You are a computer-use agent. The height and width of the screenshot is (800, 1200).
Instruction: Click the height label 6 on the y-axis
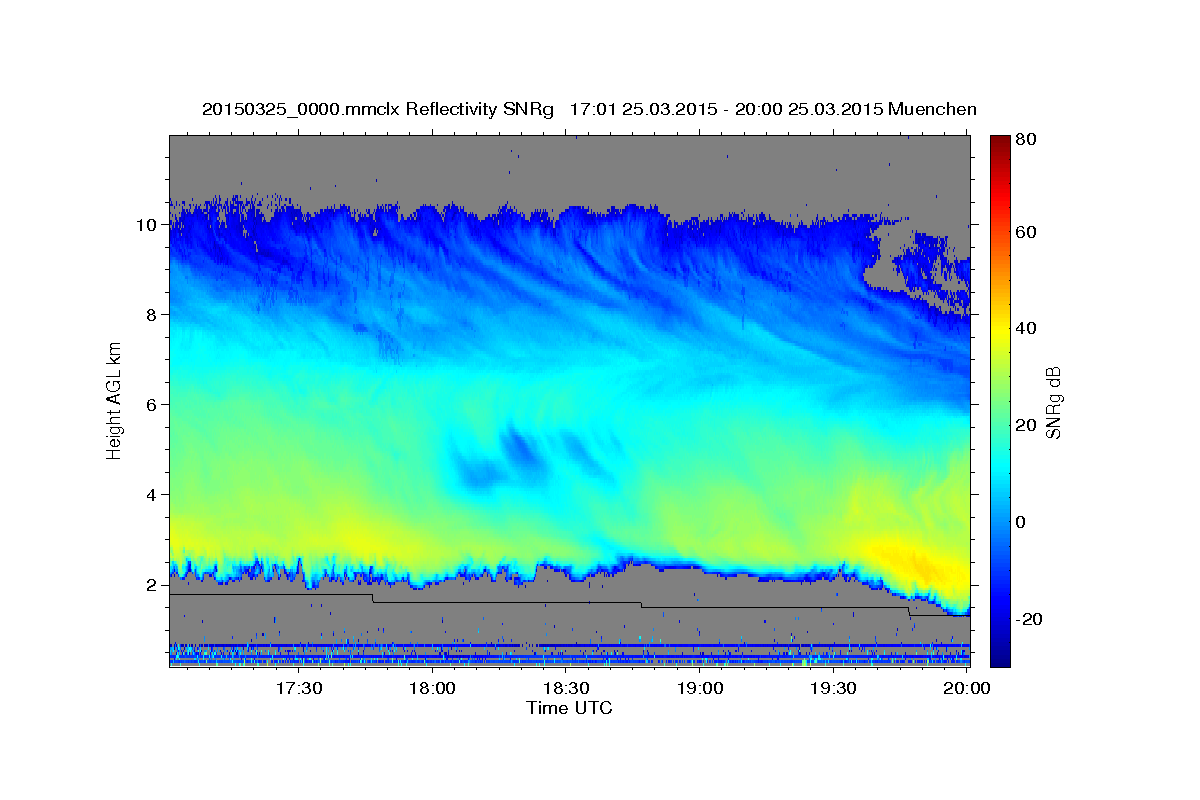point(152,405)
